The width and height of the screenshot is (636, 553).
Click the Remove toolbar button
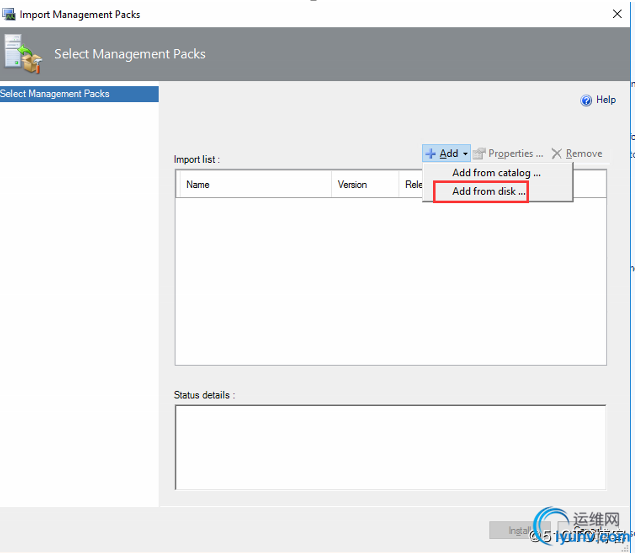[577, 153]
